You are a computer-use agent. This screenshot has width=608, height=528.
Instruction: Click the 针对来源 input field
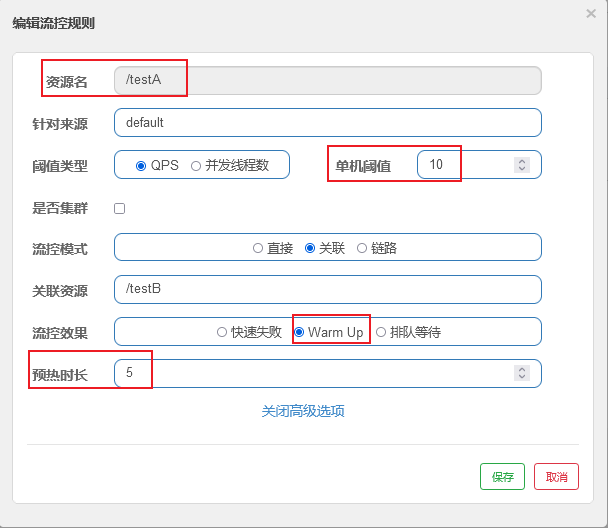pyautogui.click(x=328, y=122)
